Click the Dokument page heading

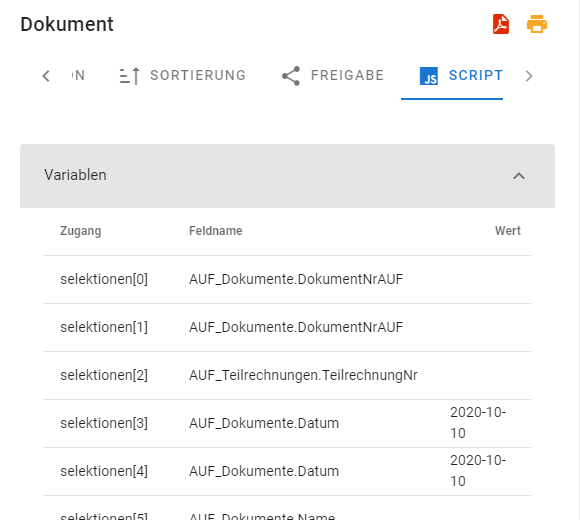[67, 24]
